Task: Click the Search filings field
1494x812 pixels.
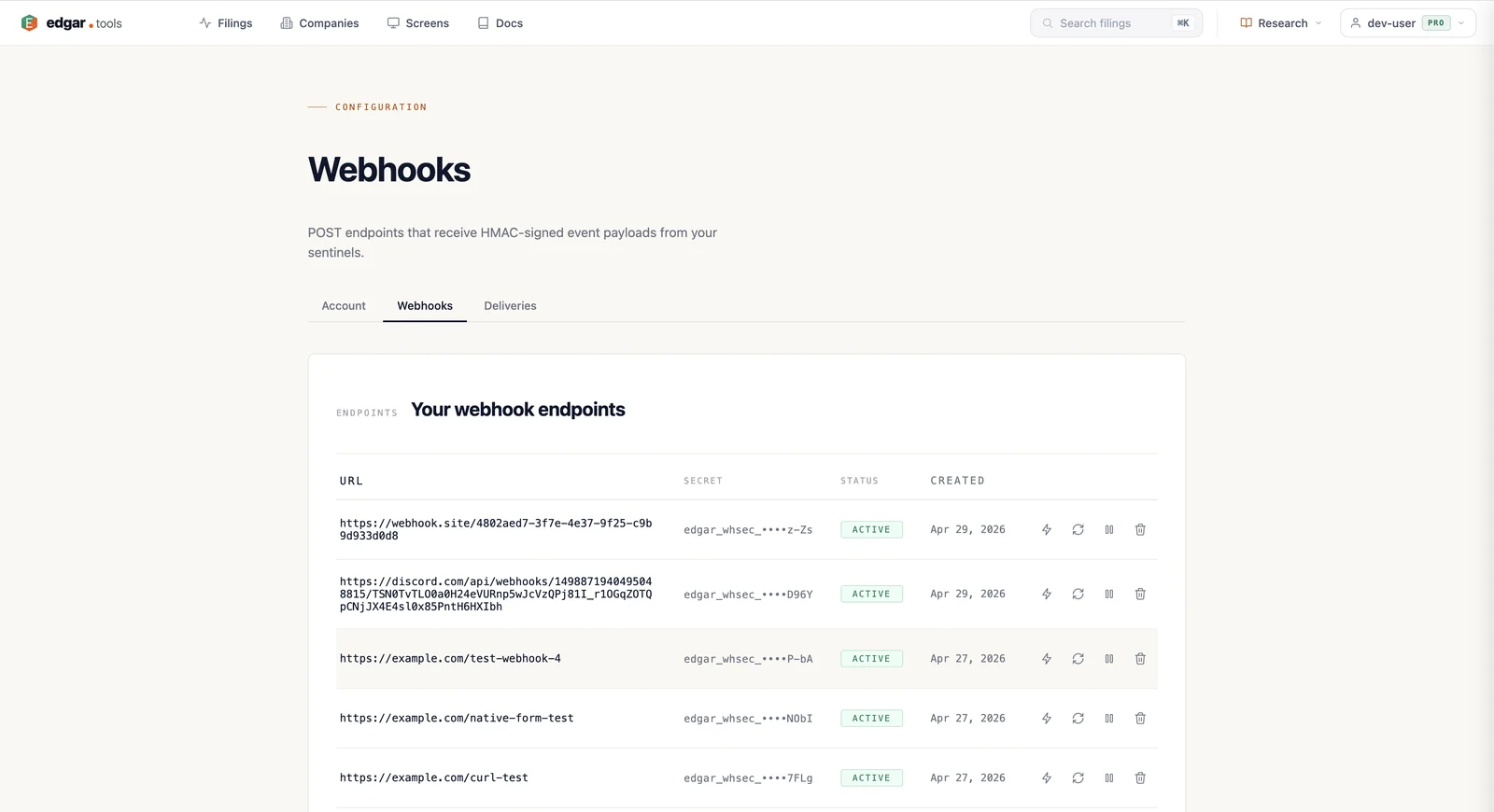Action: click(1116, 23)
